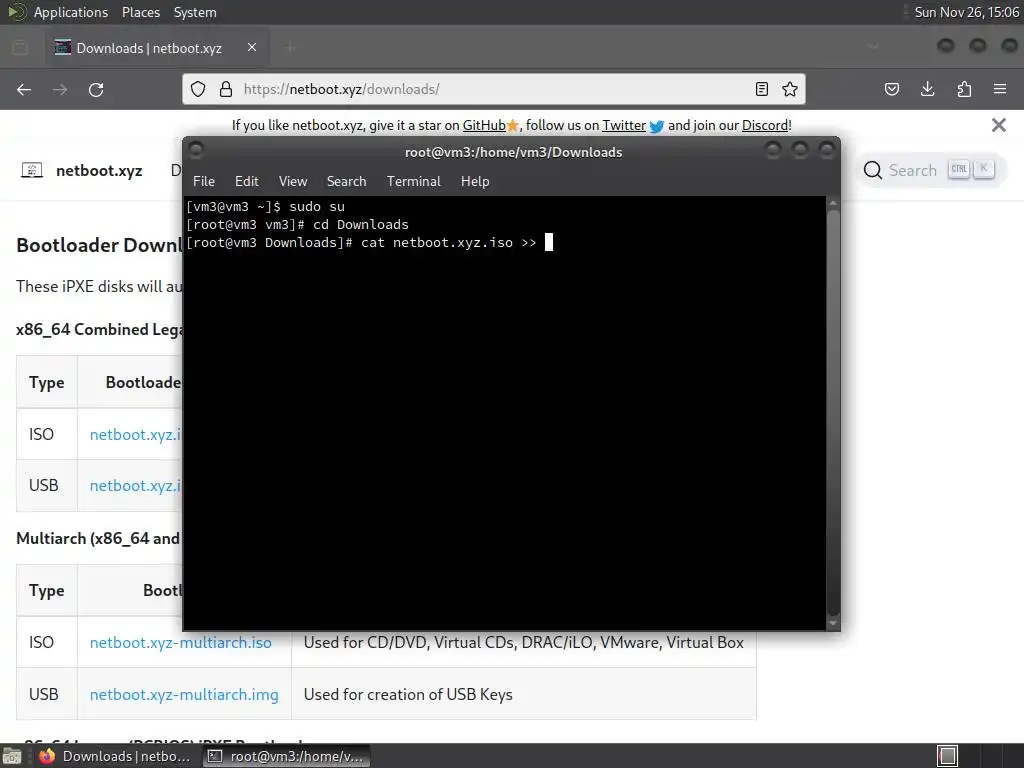Screen dimensions: 1024x768
Task: Click the multiarch table Type header
Action: click(x=46, y=590)
